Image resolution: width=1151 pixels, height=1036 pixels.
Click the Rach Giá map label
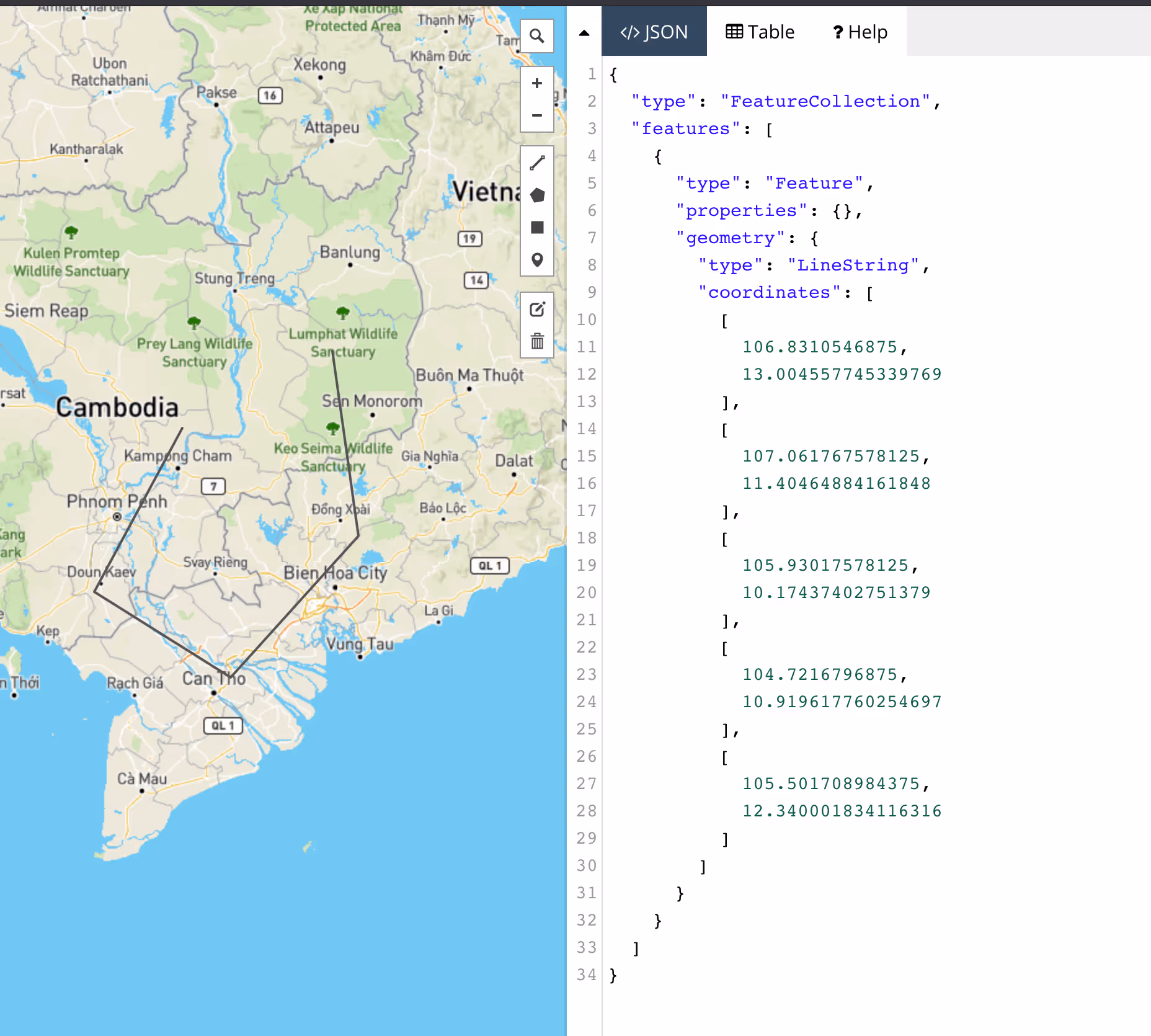(x=135, y=683)
